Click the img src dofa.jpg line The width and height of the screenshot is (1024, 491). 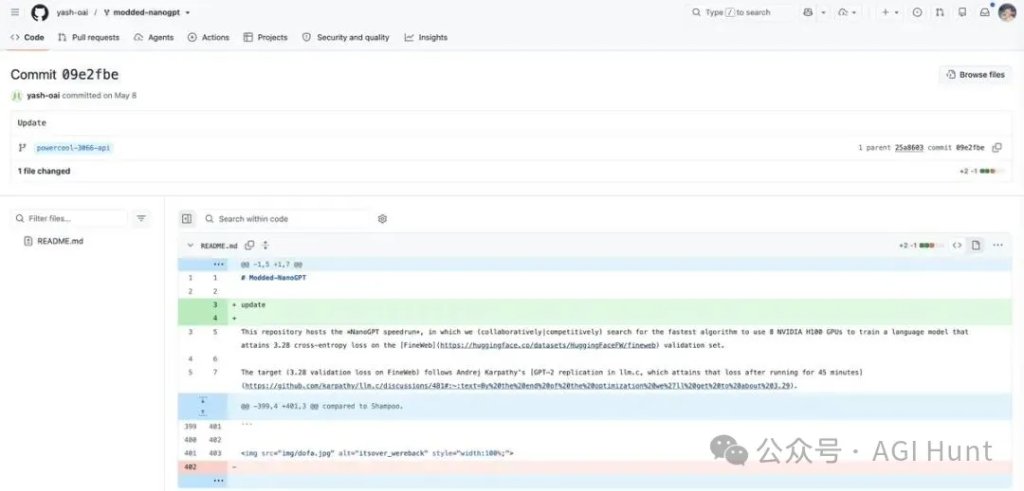point(377,452)
